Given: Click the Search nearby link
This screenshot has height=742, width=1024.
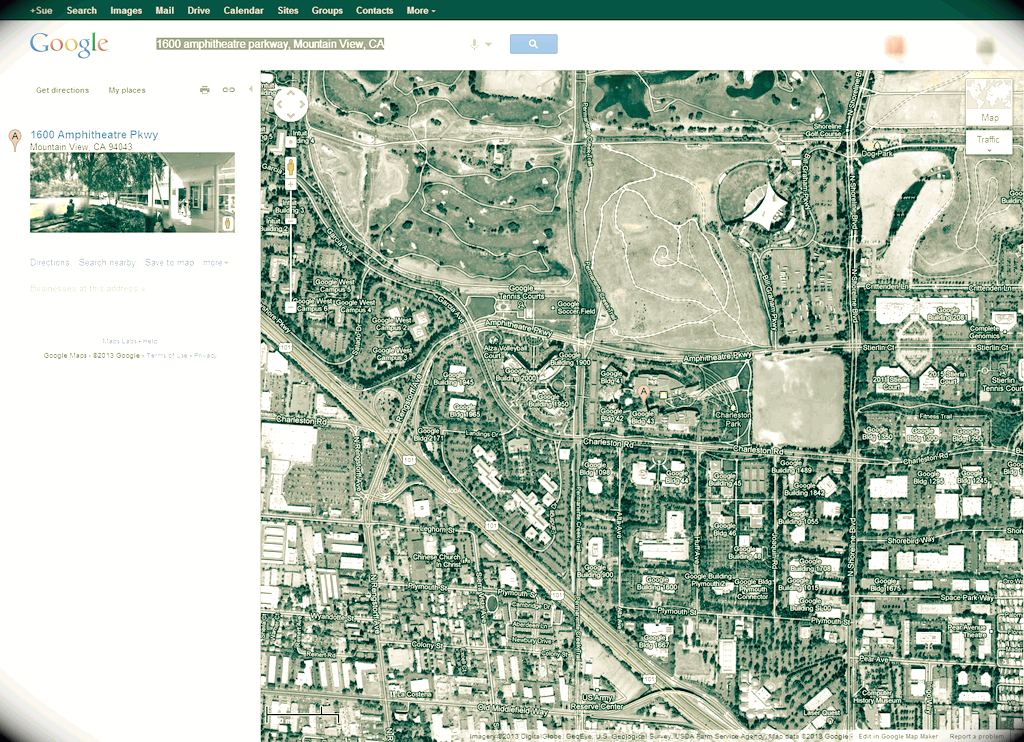Looking at the screenshot, I should (x=107, y=263).
